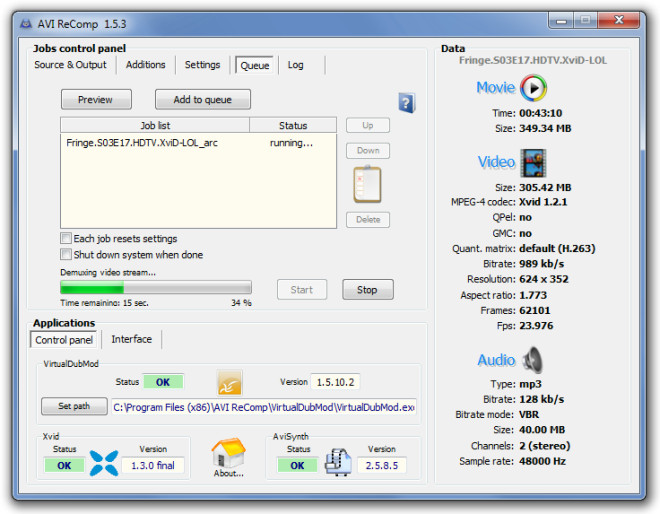Click the frames value 62101
This screenshot has width=660, height=514.
(535, 311)
